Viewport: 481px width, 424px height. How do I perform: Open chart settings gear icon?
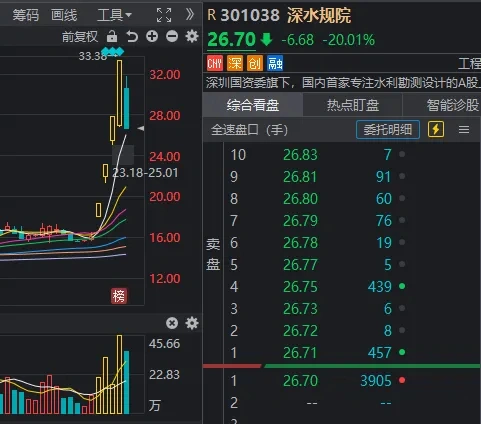click(x=192, y=36)
